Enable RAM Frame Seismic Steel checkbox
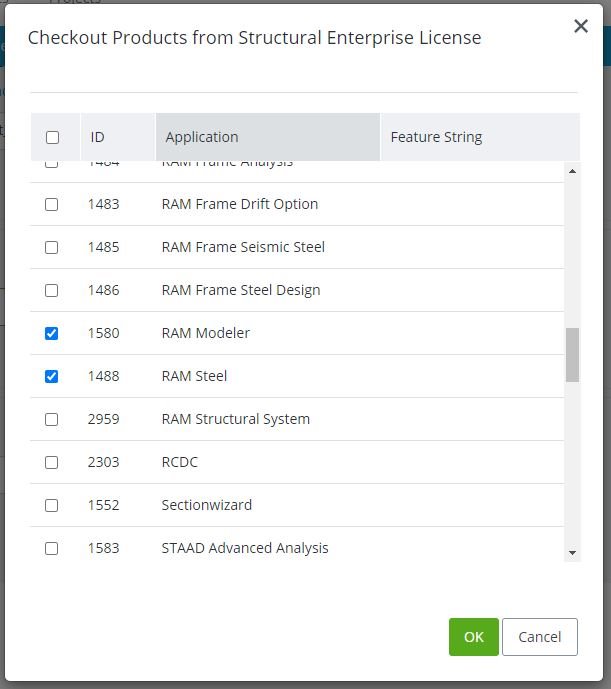This screenshot has width=611, height=689. (52, 247)
